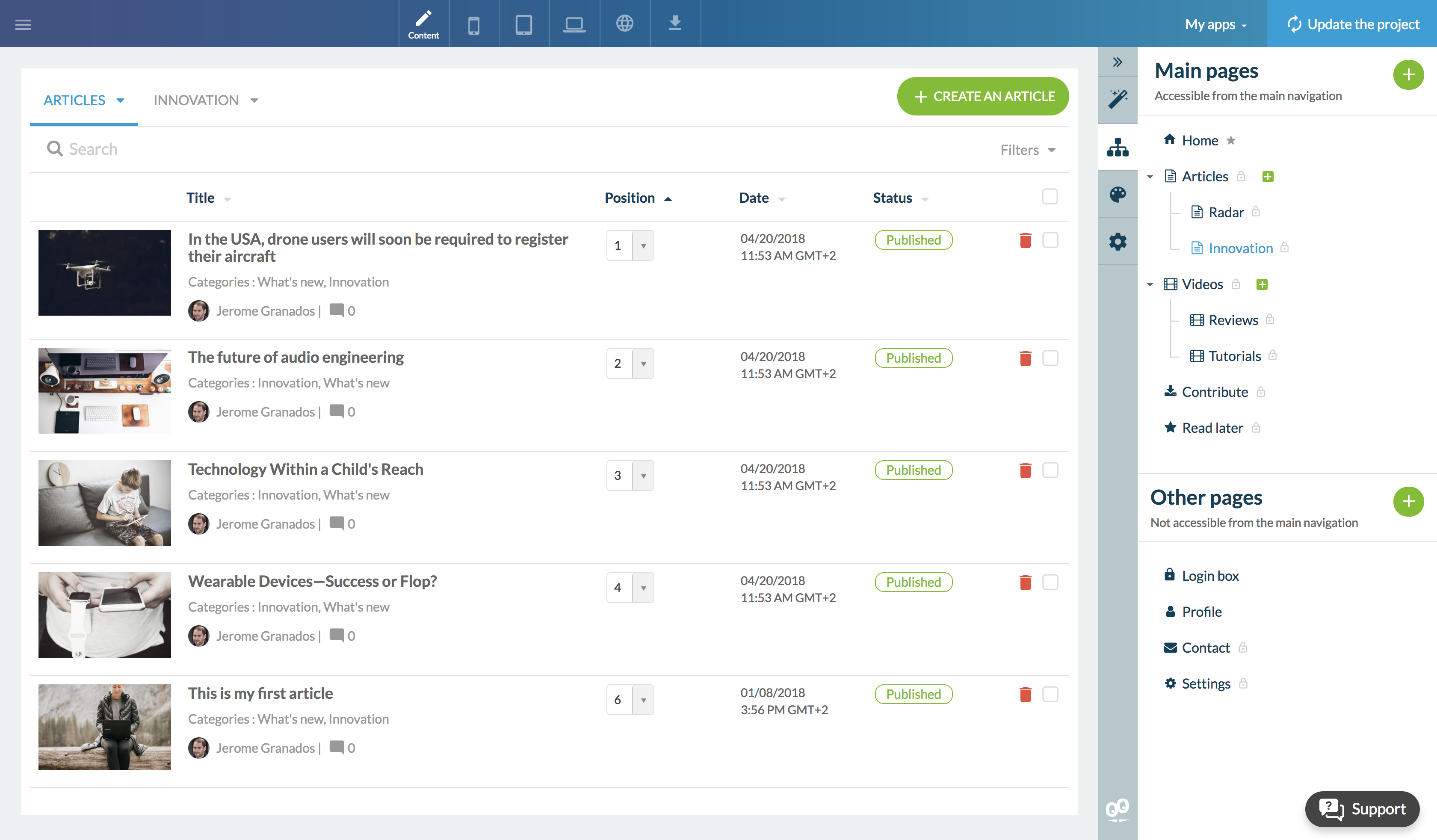Viewport: 1437px width, 840px height.
Task: Switch to the tablet preview
Action: click(523, 24)
